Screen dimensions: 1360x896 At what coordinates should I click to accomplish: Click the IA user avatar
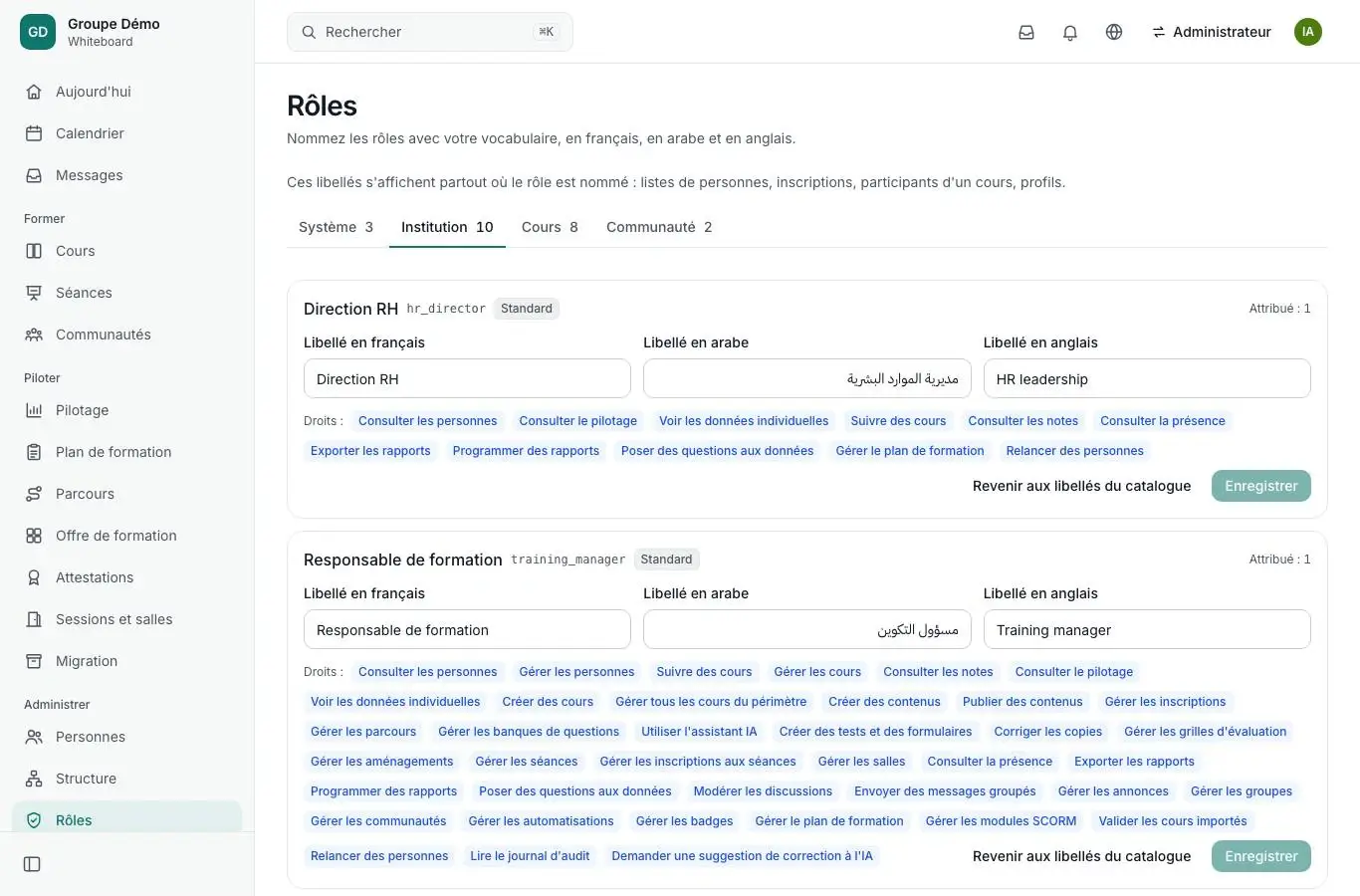[1308, 32]
